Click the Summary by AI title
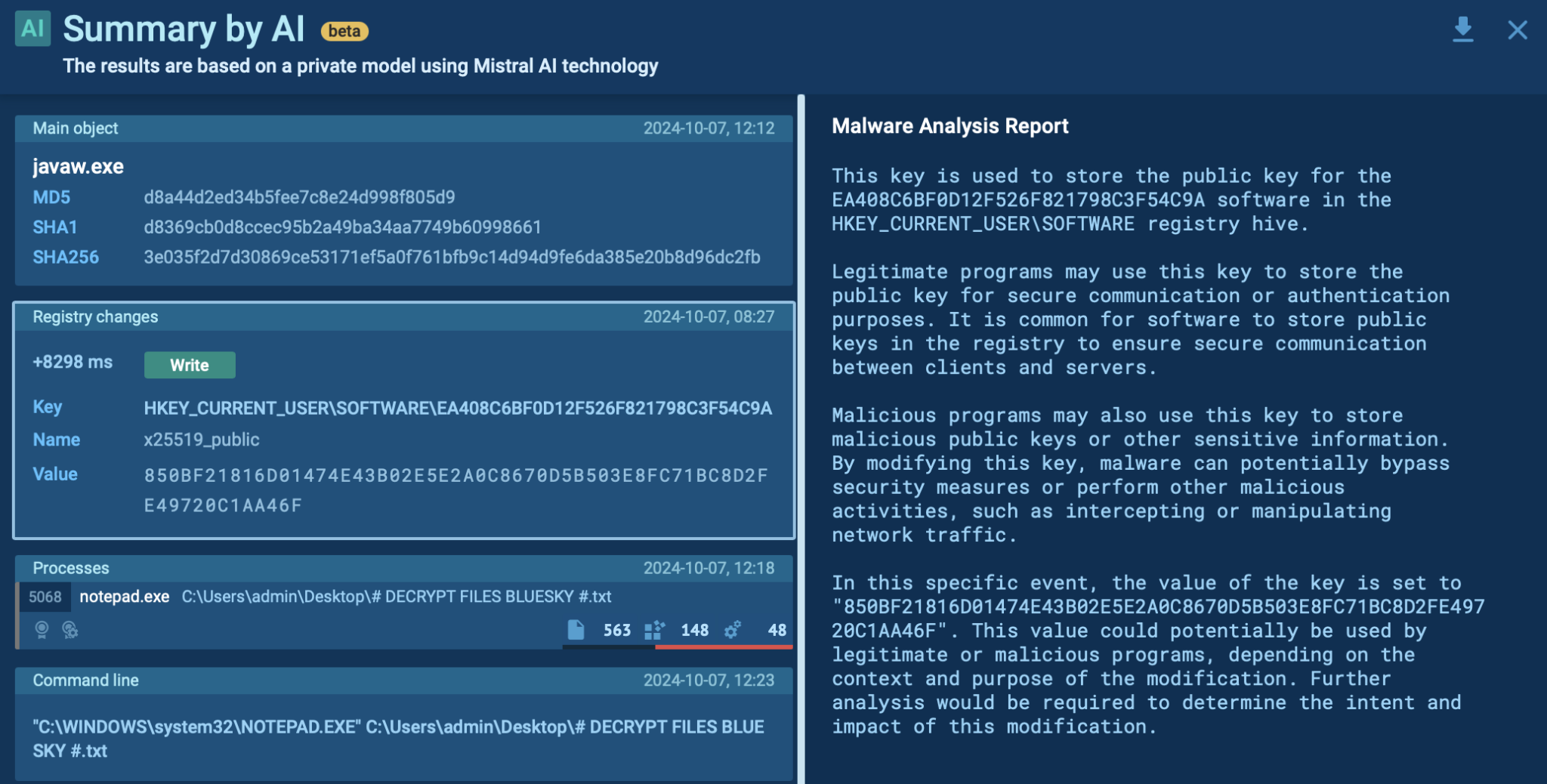This screenshot has width=1547, height=784. 184,29
